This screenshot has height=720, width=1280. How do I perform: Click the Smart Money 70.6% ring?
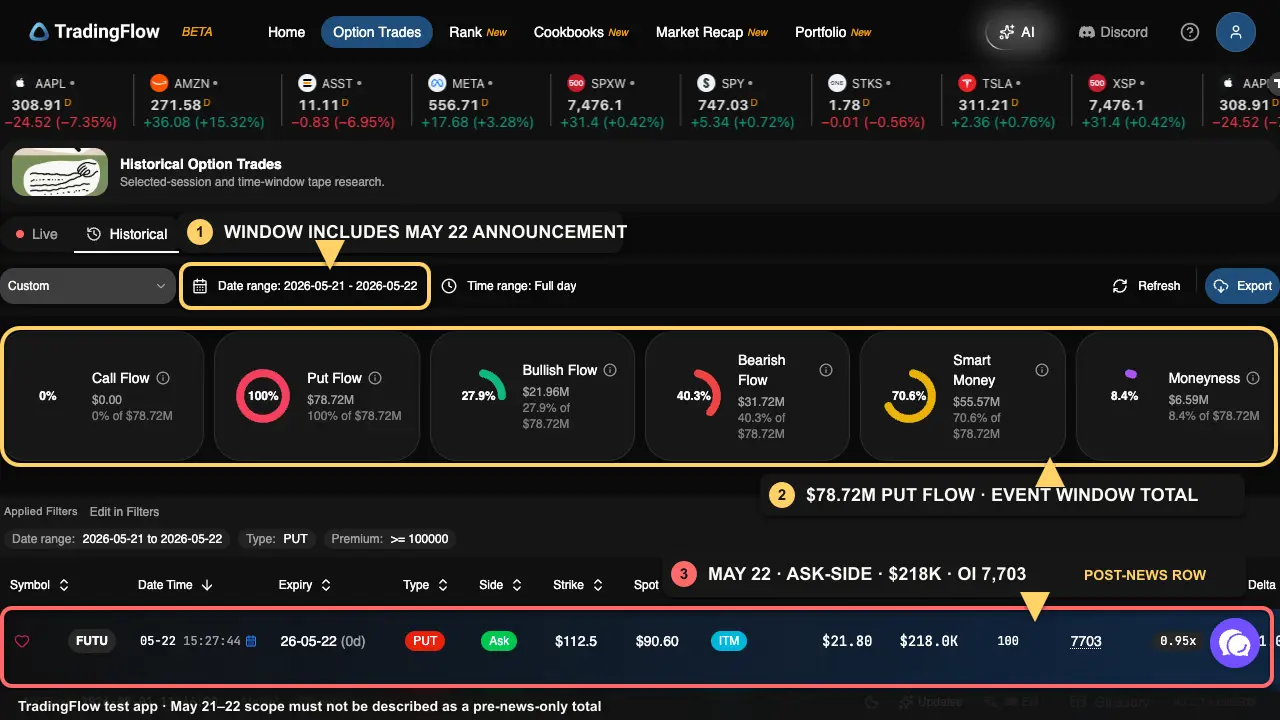point(909,395)
